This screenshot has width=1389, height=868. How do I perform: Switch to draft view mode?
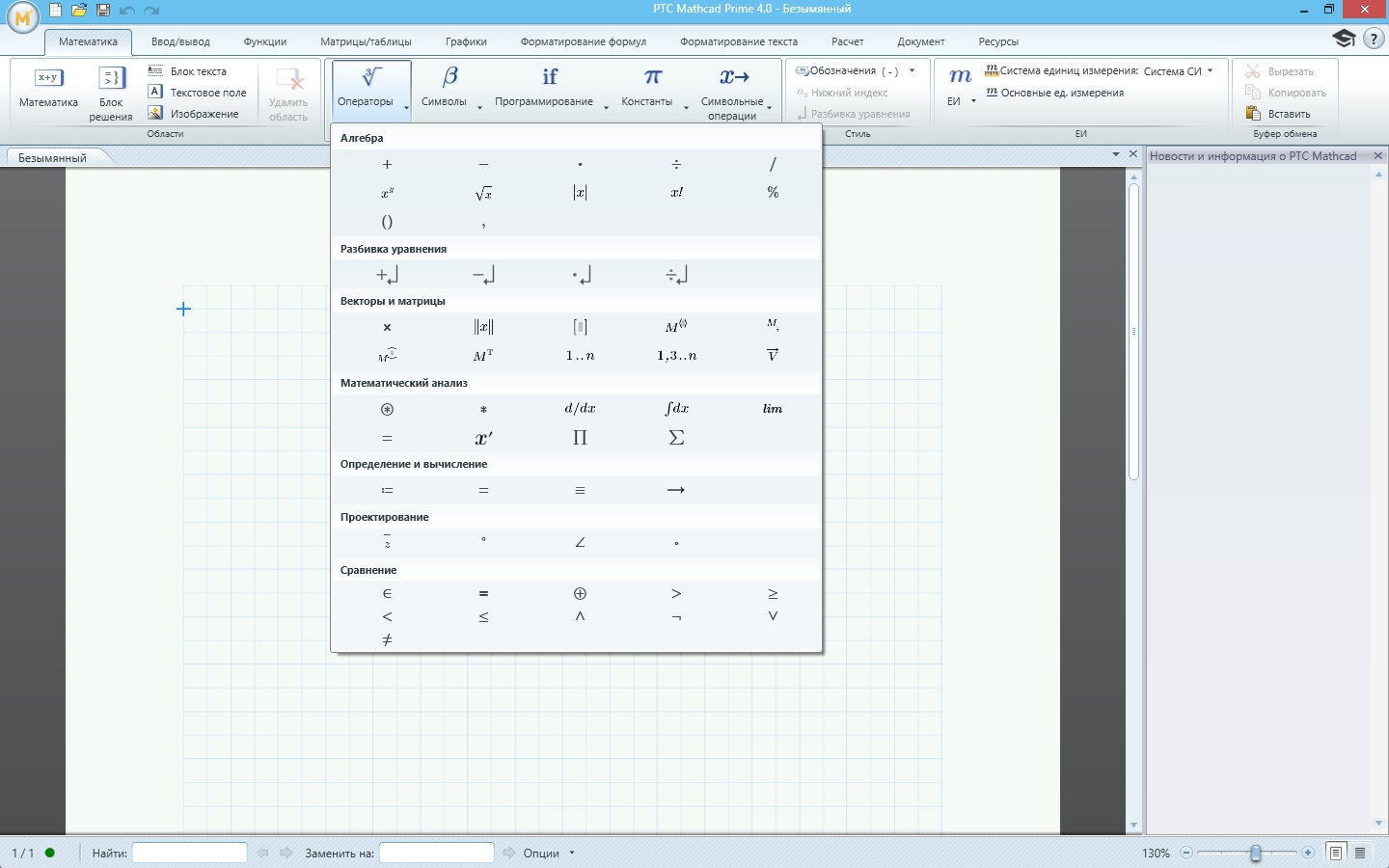(x=1360, y=853)
